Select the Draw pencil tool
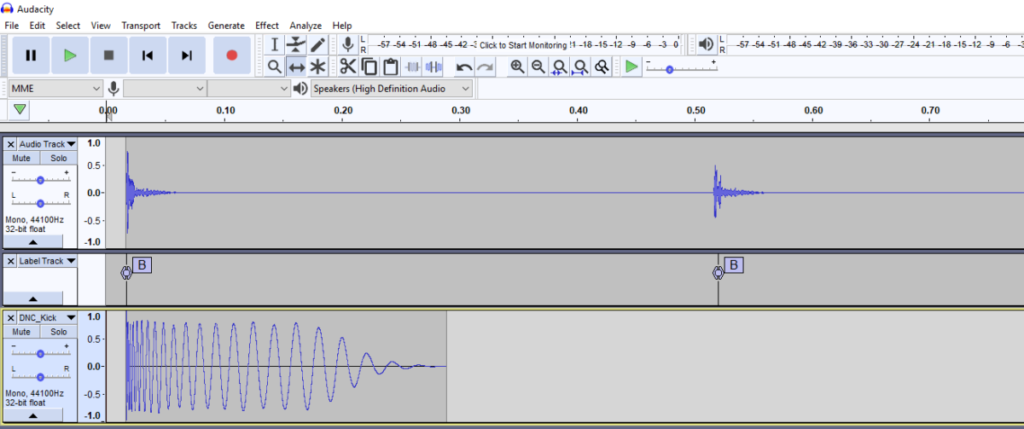 point(318,45)
